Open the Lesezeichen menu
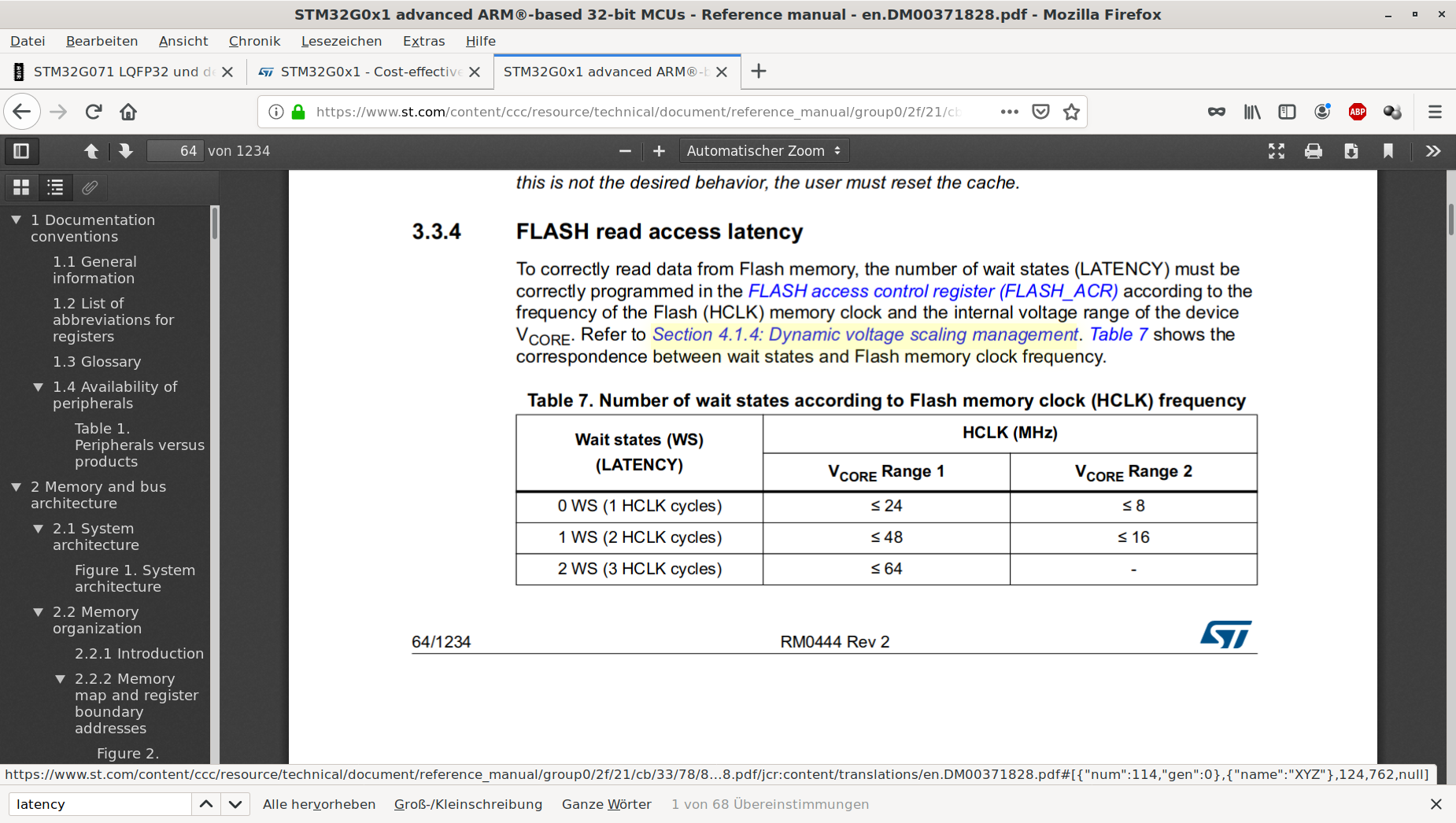 [342, 41]
